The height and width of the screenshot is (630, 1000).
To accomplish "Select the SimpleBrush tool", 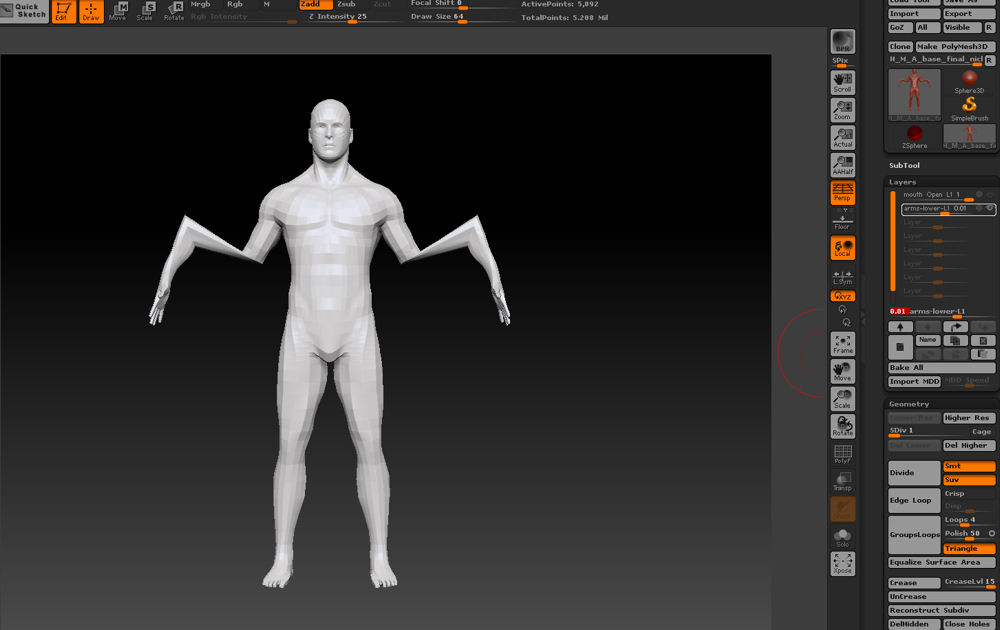I will 969,108.
